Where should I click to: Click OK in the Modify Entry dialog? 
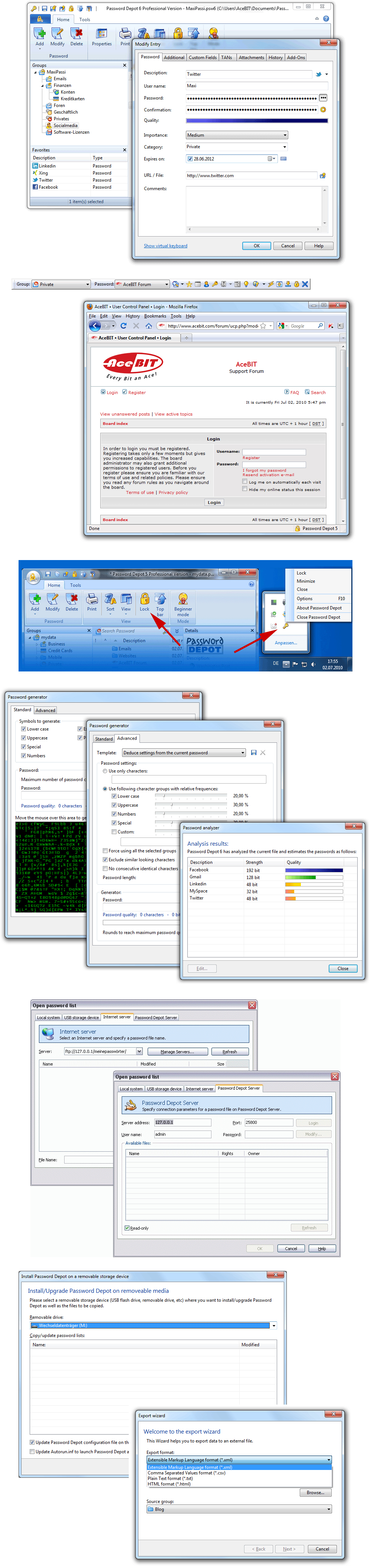[x=257, y=246]
